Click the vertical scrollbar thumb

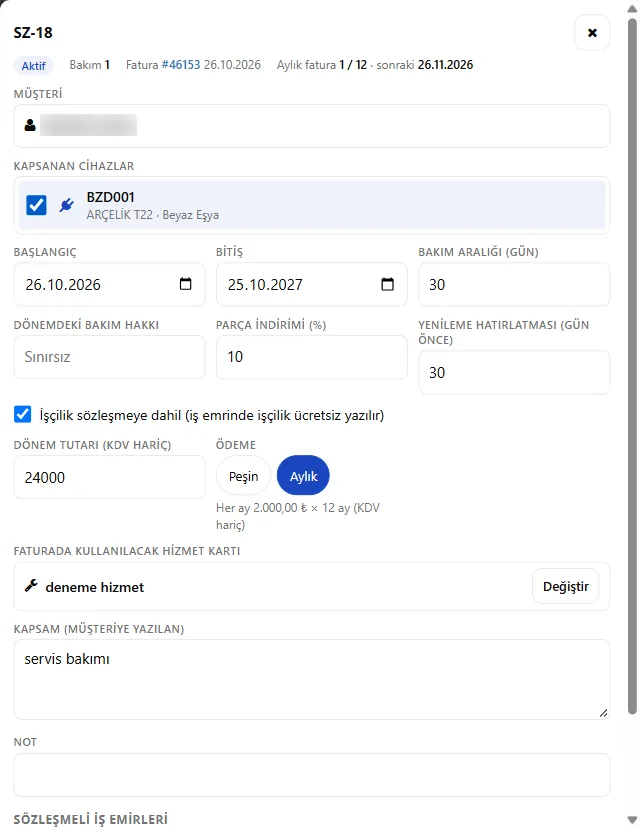(632, 366)
